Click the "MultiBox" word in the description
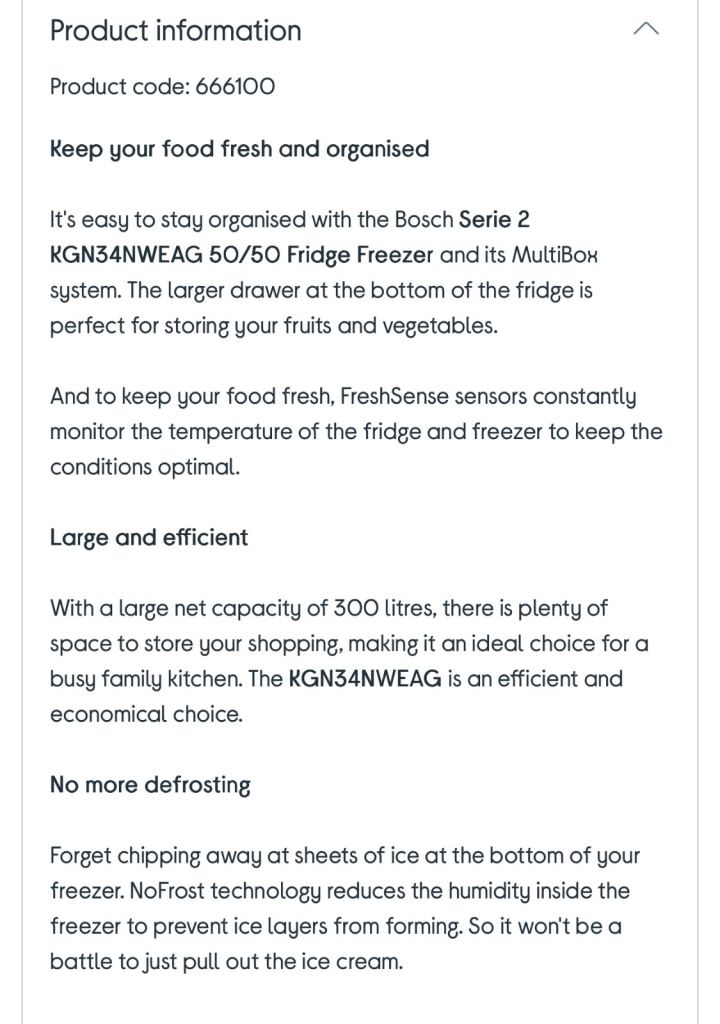 (x=555, y=254)
